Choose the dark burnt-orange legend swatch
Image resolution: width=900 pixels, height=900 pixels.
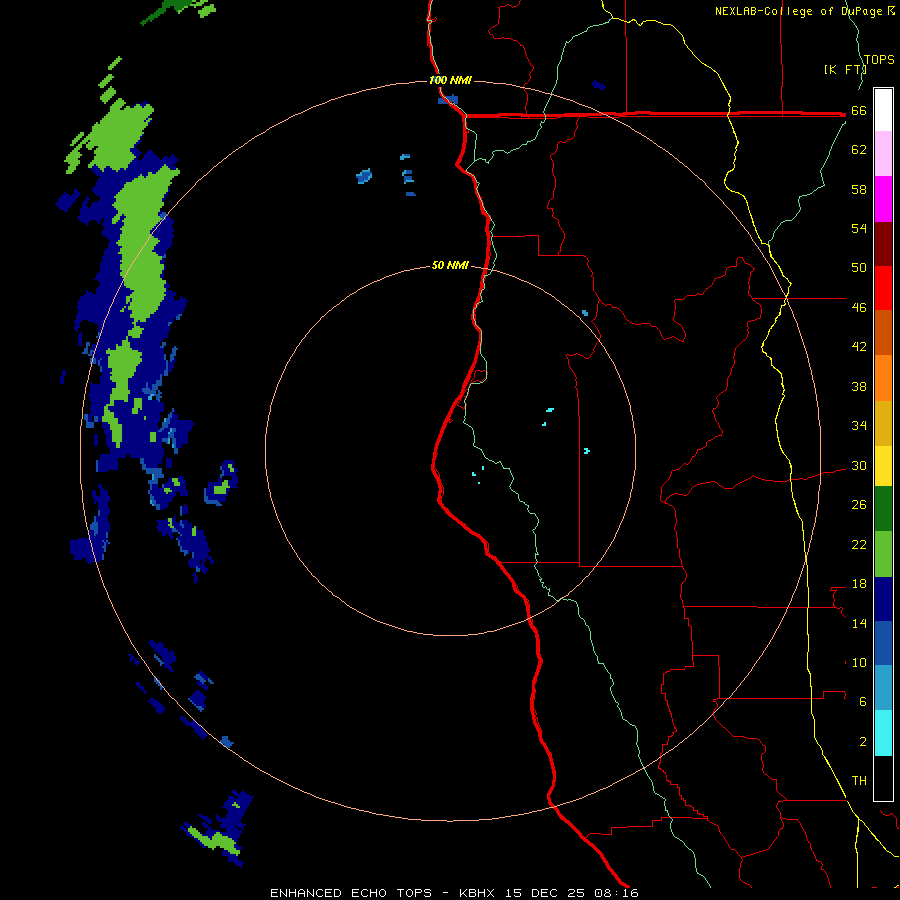pyautogui.click(x=883, y=333)
